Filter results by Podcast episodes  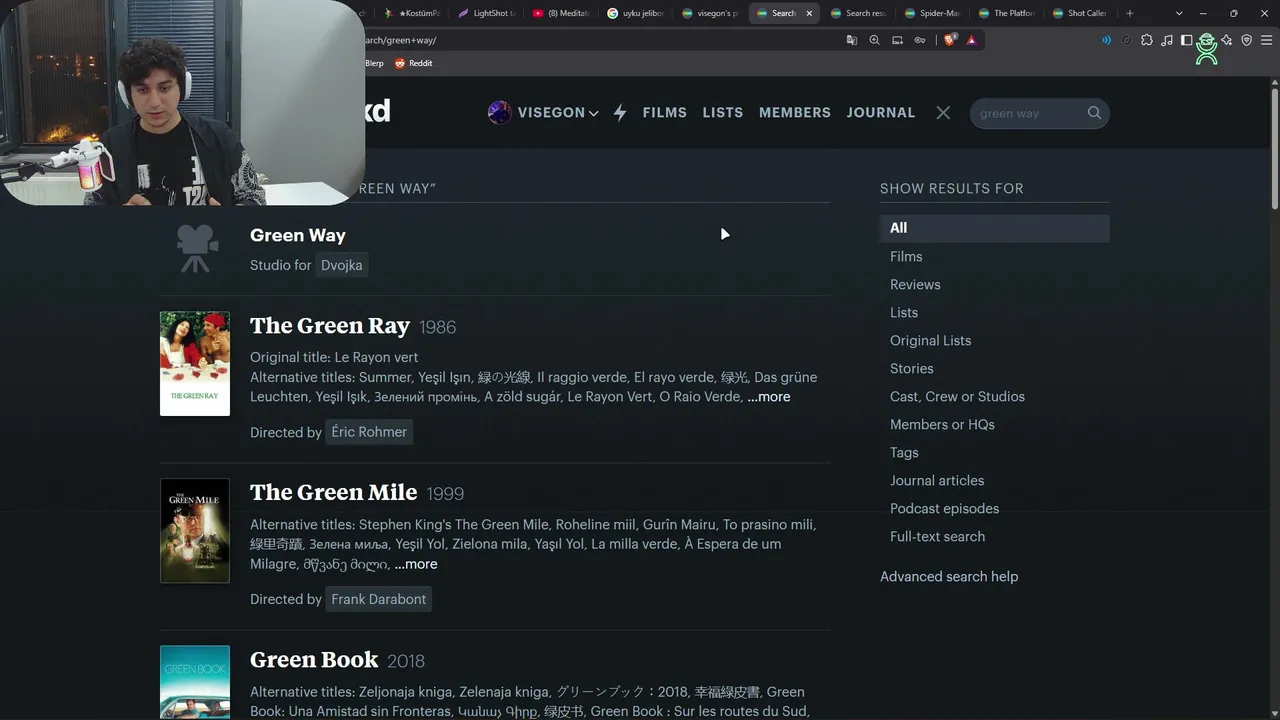(x=944, y=509)
